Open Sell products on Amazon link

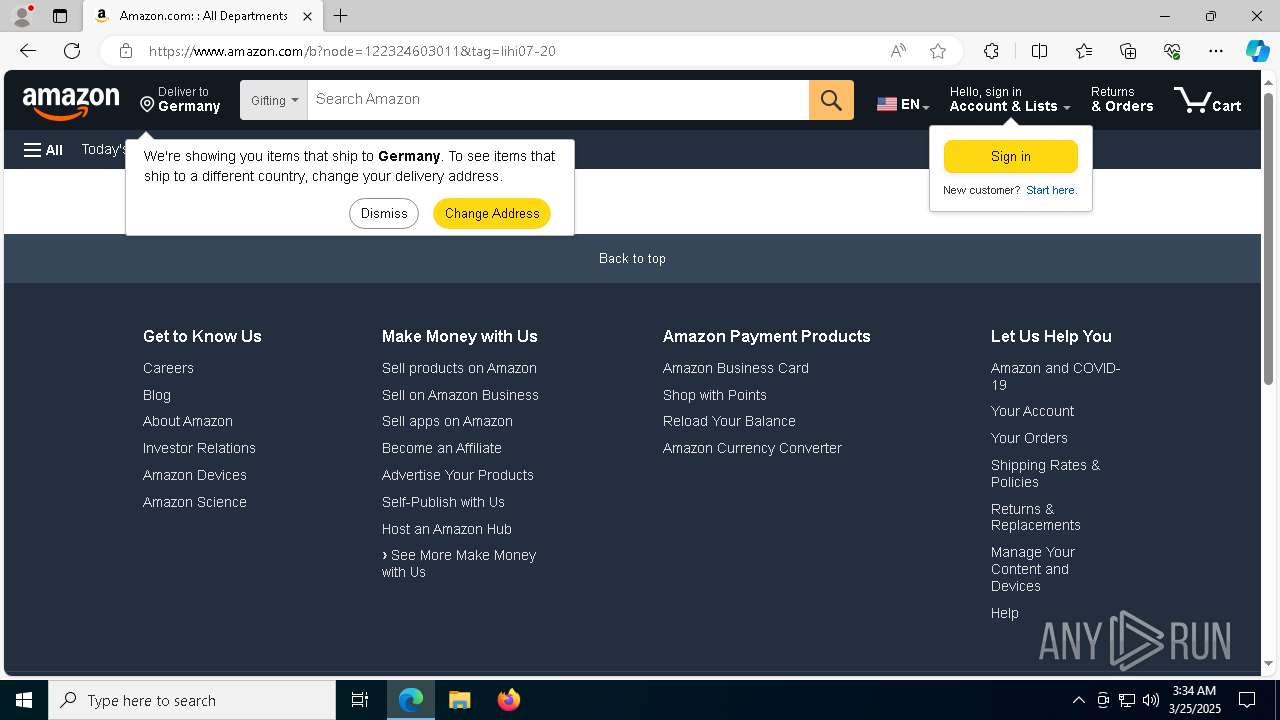tap(459, 368)
